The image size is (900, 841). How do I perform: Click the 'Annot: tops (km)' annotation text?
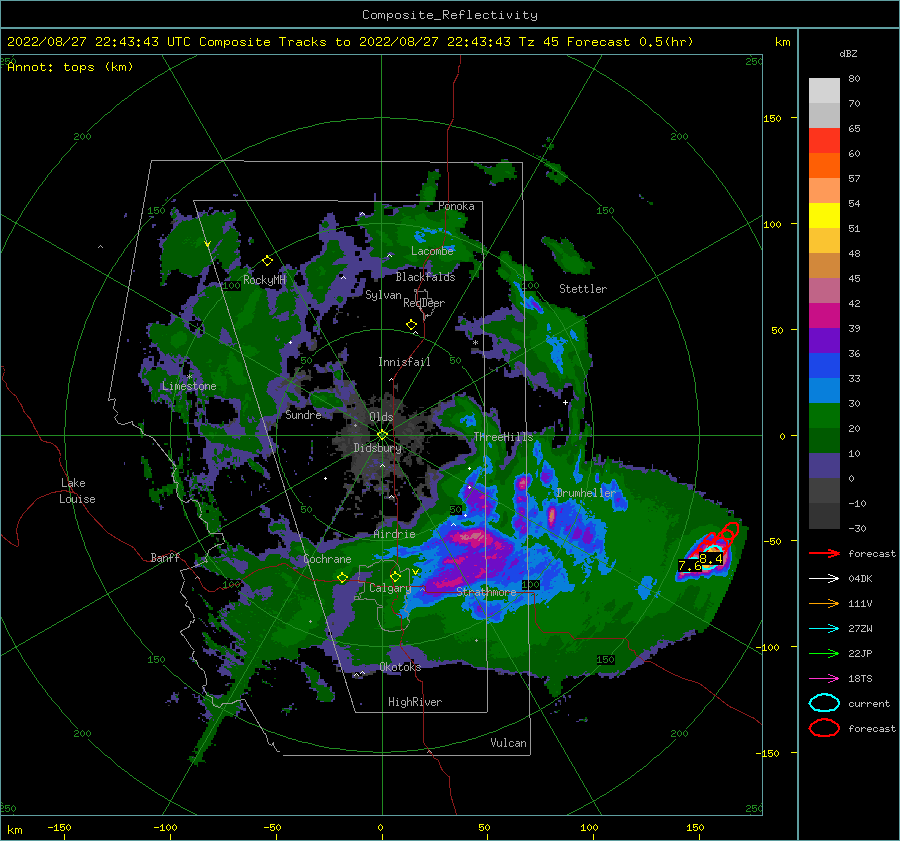[x=70, y=67]
